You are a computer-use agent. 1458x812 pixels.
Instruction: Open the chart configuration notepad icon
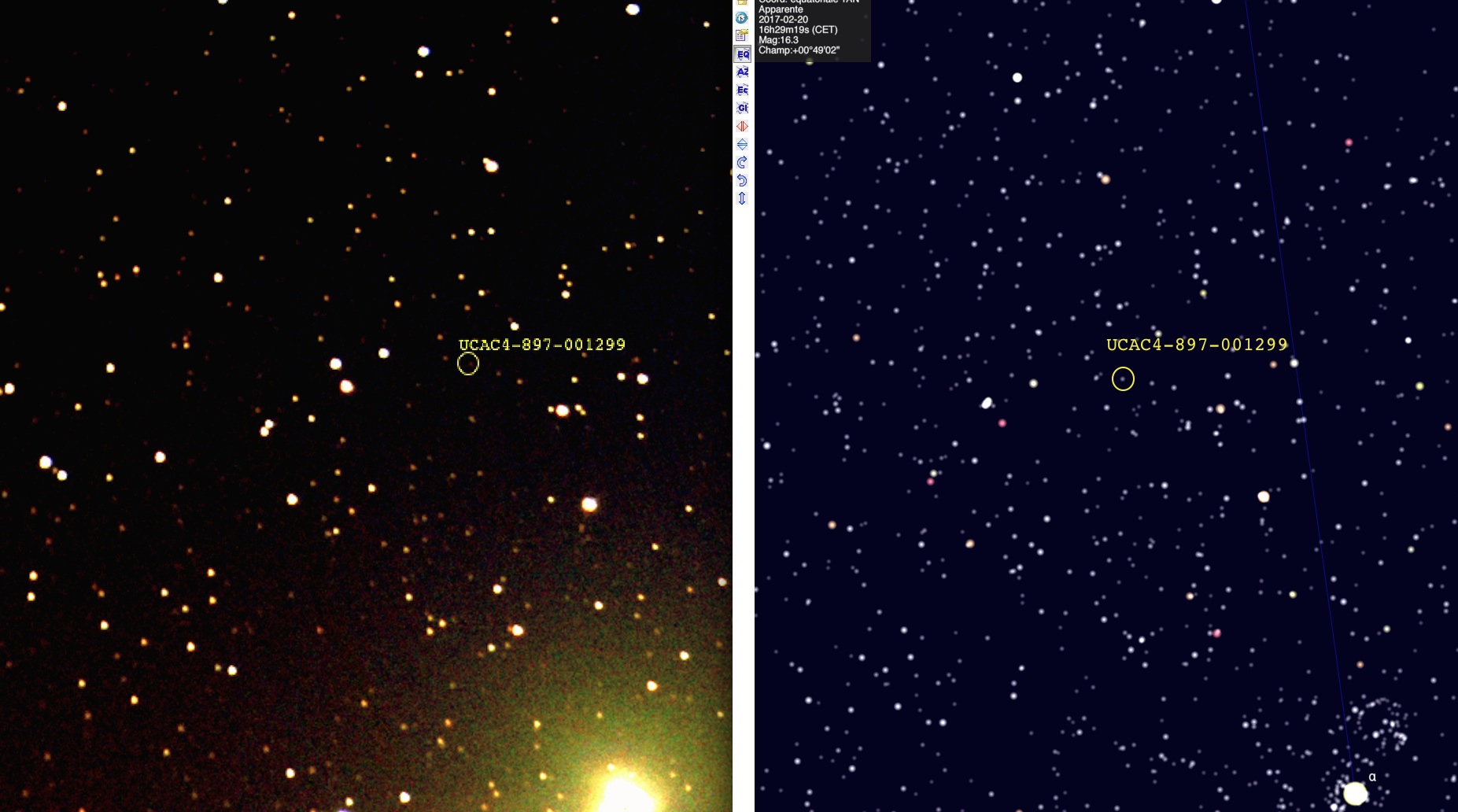pos(741,35)
